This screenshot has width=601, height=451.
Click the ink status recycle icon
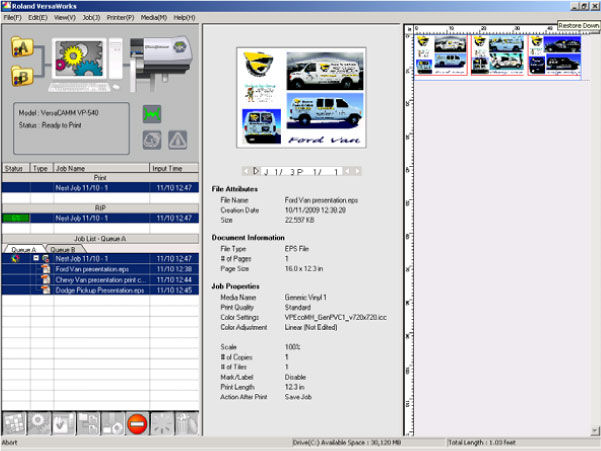152,140
